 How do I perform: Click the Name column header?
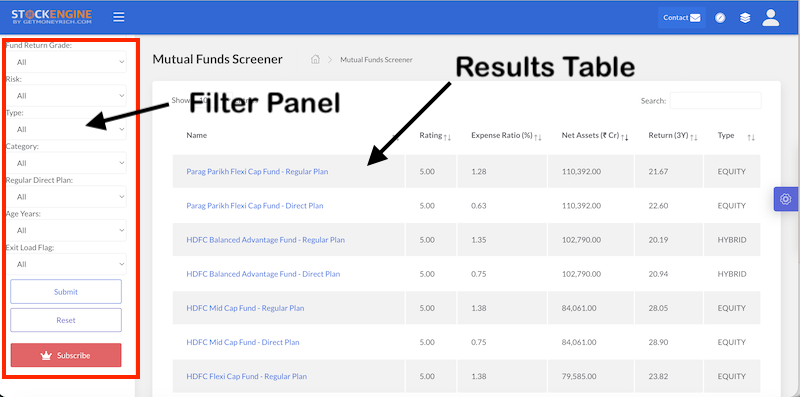[196, 135]
